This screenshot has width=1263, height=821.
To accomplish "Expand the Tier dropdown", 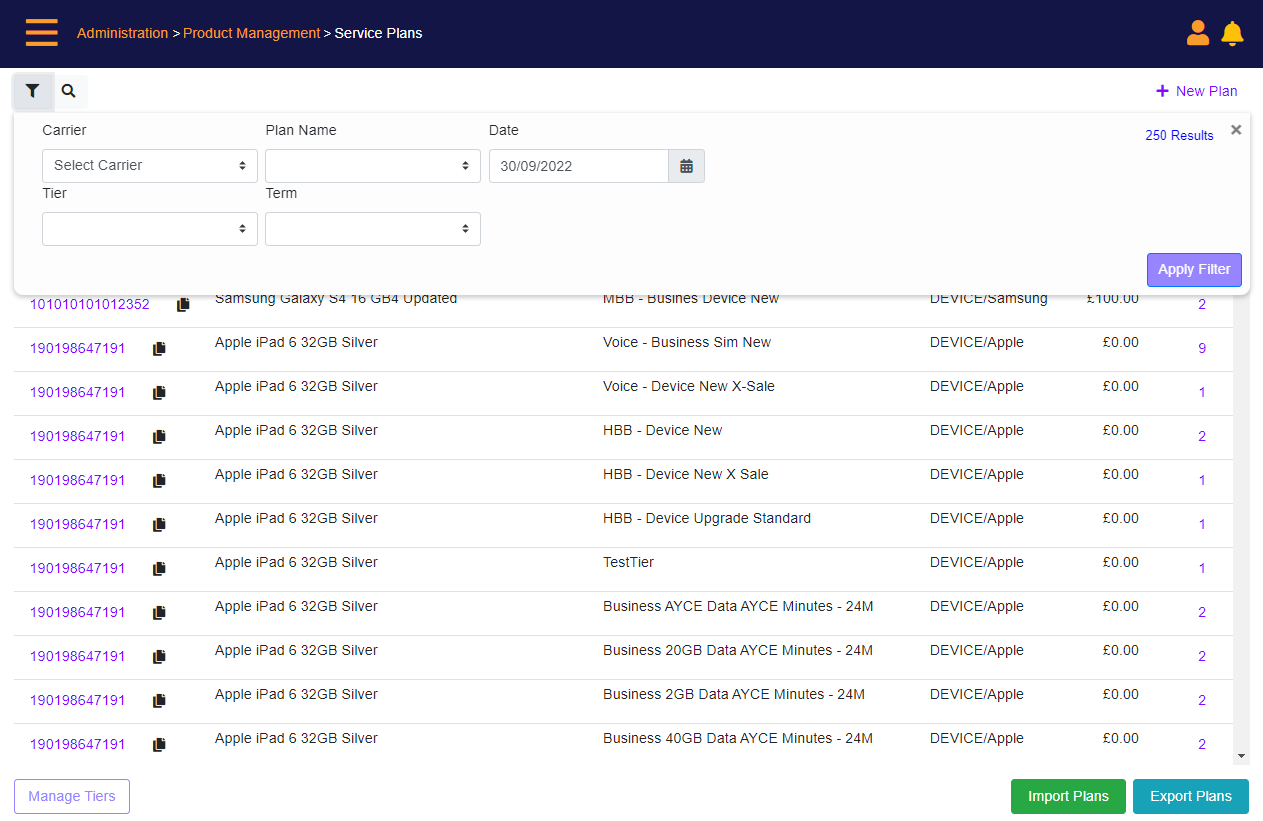I will (x=150, y=229).
